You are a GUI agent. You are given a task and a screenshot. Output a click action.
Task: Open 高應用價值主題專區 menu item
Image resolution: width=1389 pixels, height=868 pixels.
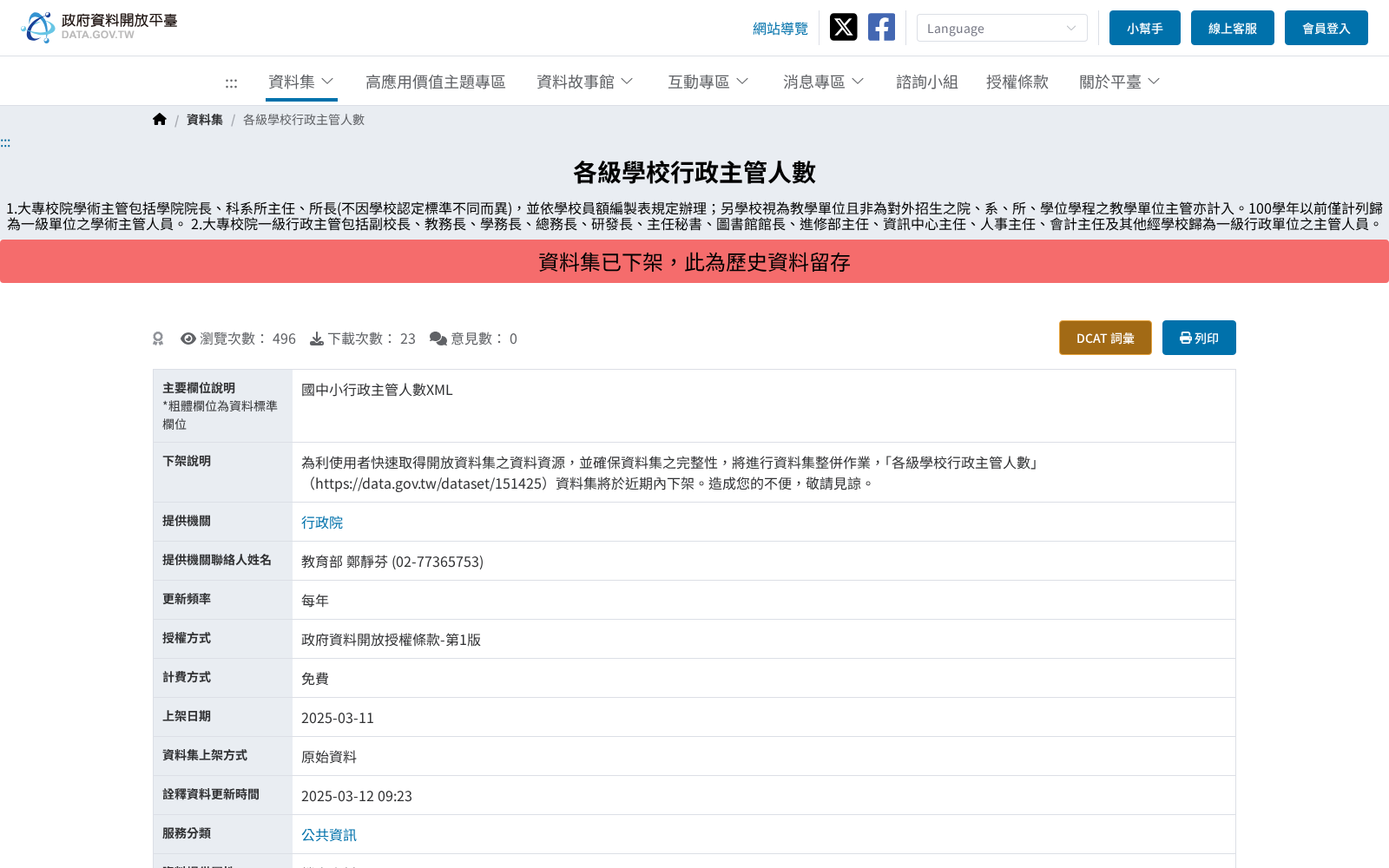tap(436, 82)
